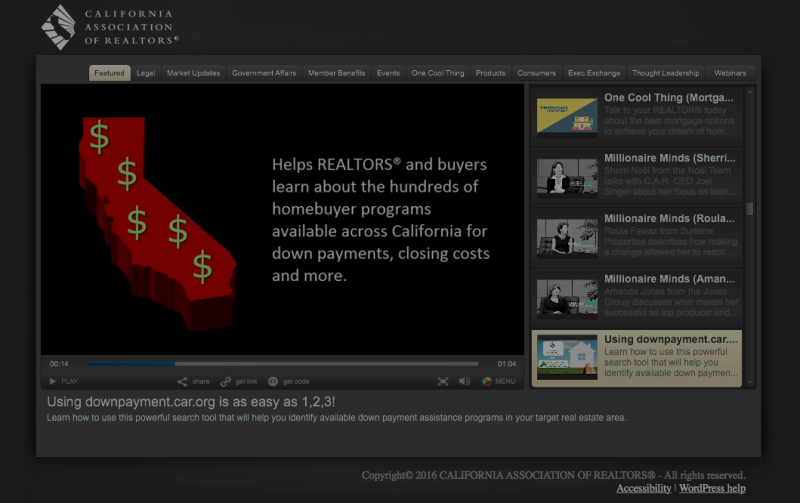Mute audio with the speaker icon
Screen dimensions: 800x503
click(464, 382)
